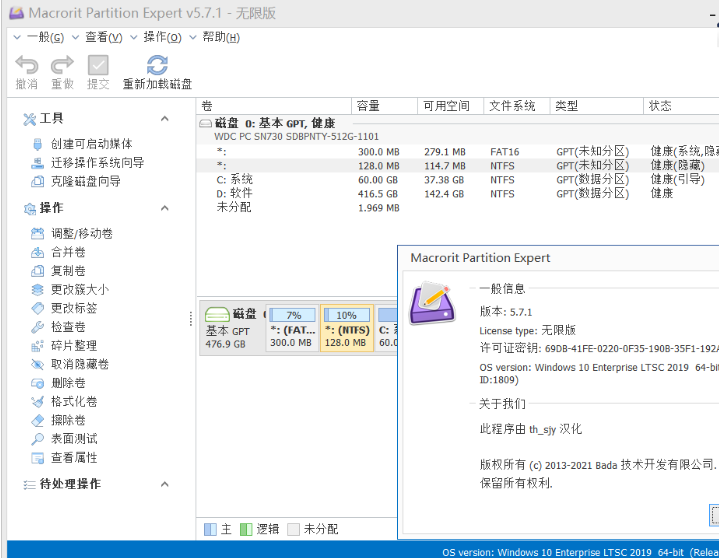
Task: Select 格式化卷 operation
Action: (x=73, y=402)
